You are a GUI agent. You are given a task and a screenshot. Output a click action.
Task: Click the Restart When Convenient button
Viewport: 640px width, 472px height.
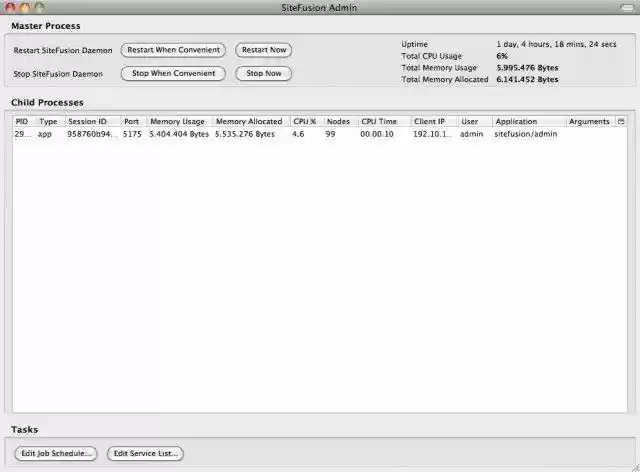pyautogui.click(x=173, y=50)
